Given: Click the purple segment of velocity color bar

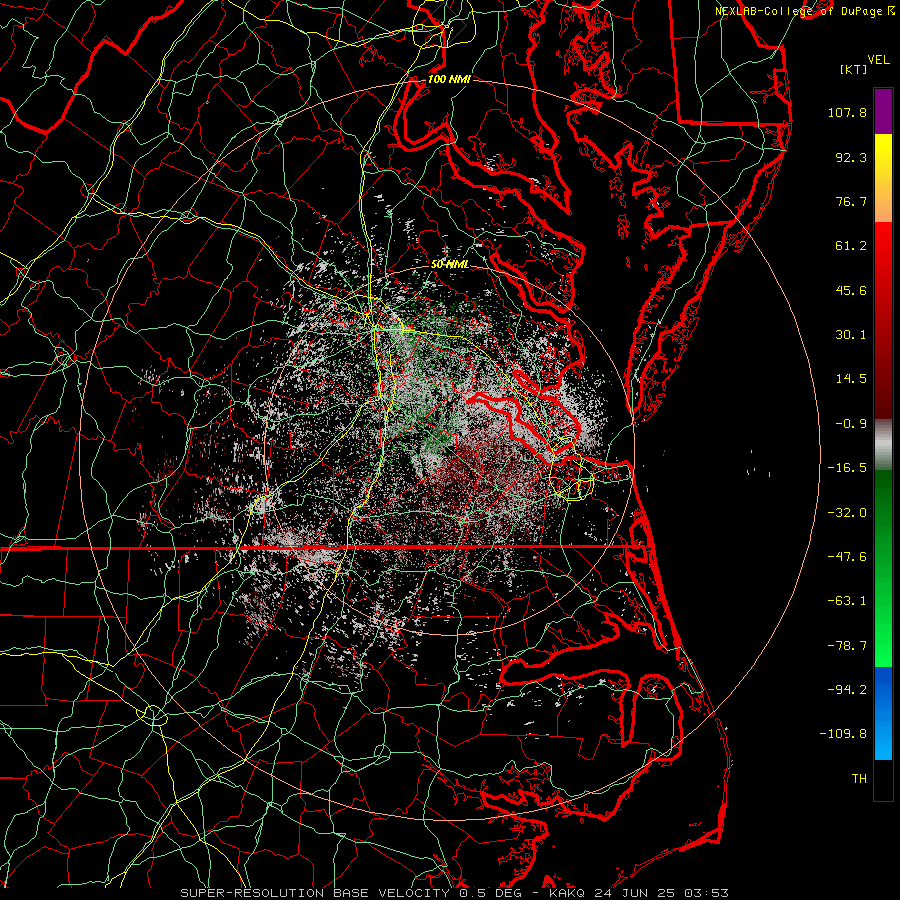Looking at the screenshot, I should pyautogui.click(x=883, y=111).
